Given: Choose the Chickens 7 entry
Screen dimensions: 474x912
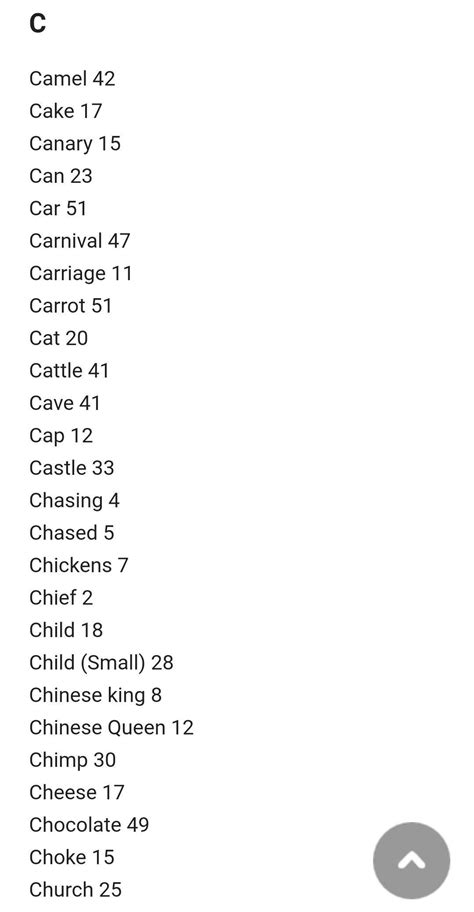Looking at the screenshot, I should [x=79, y=565].
